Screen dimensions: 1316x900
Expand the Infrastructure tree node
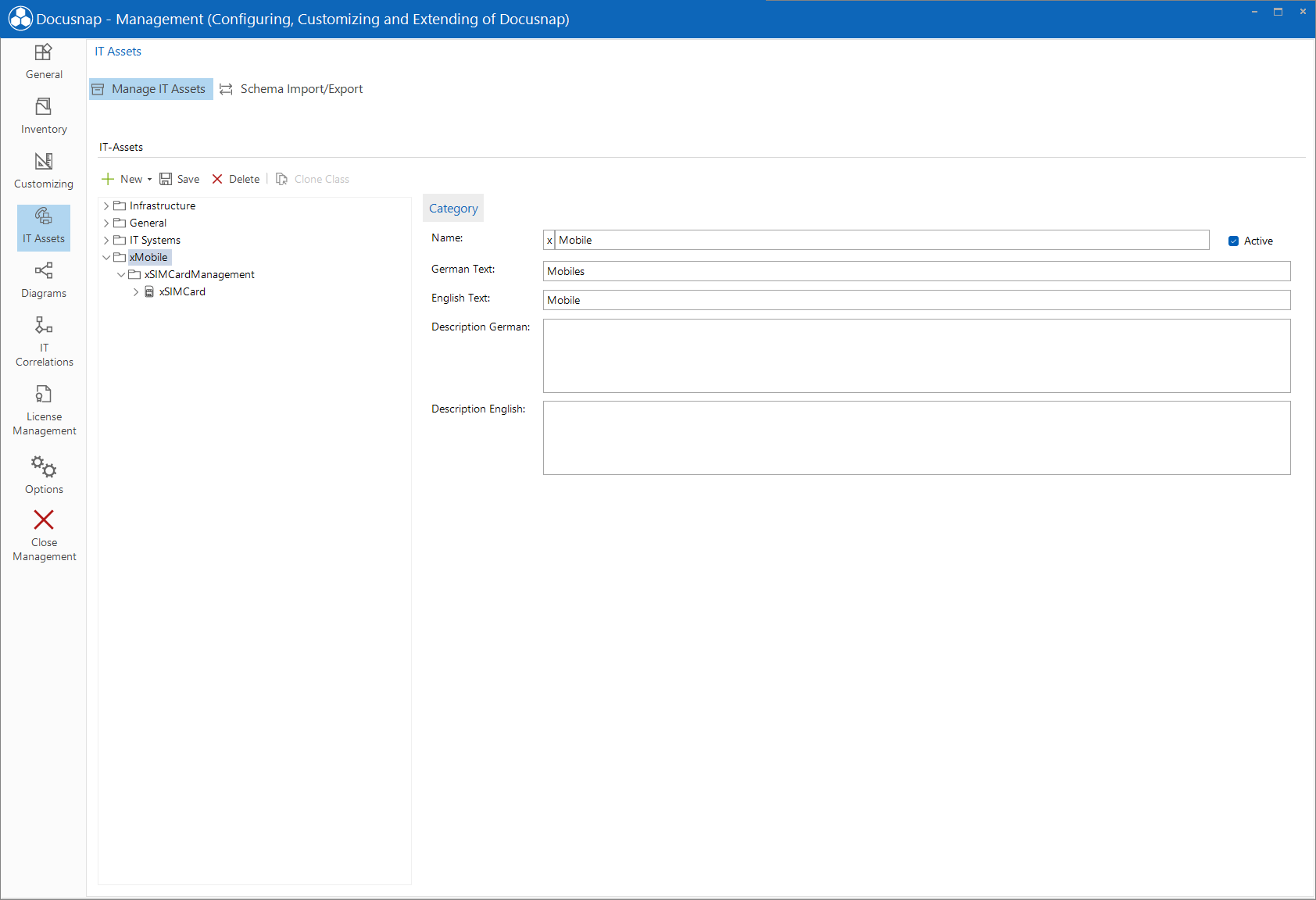(x=106, y=205)
